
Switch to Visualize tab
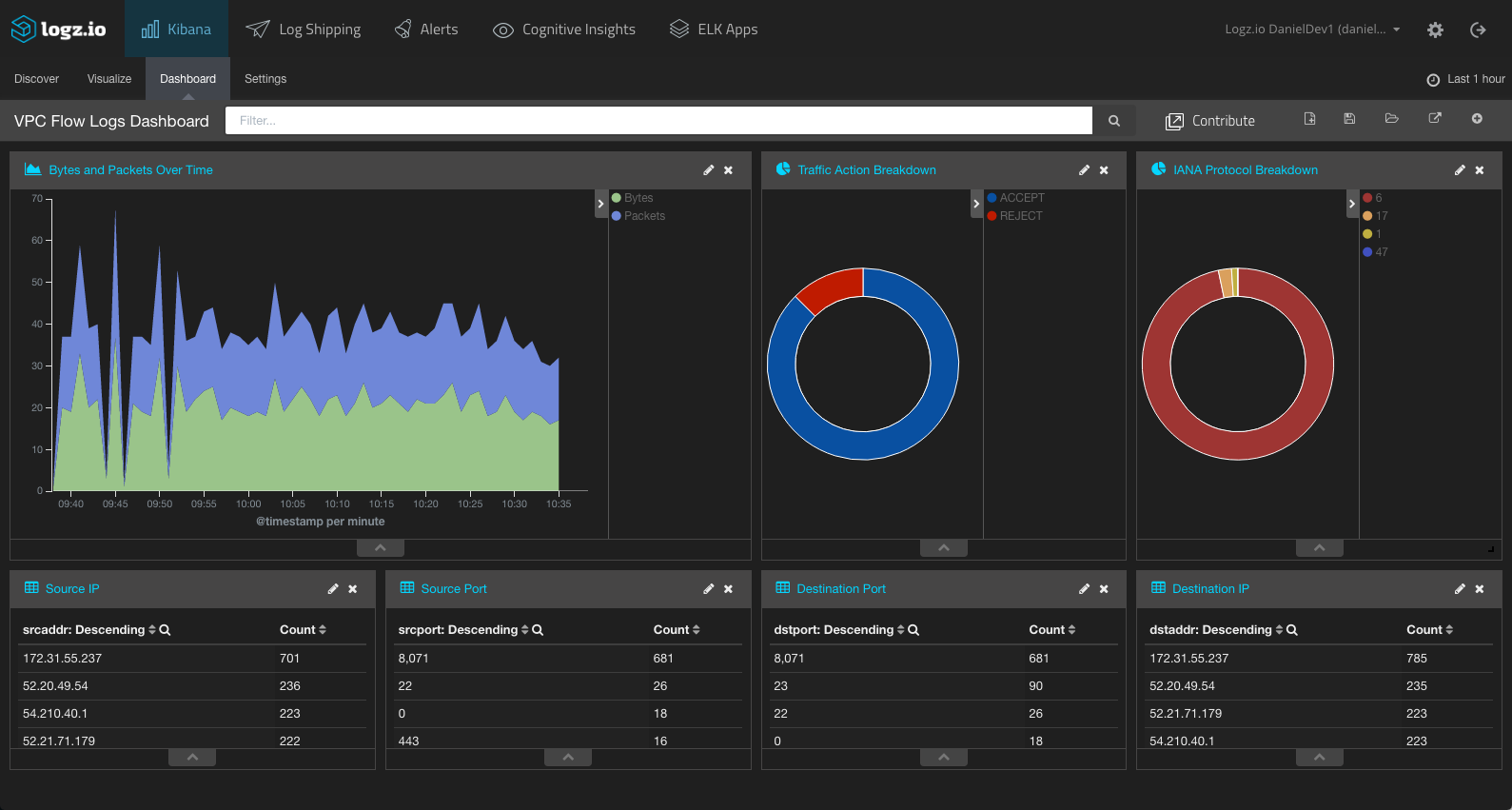pos(109,79)
